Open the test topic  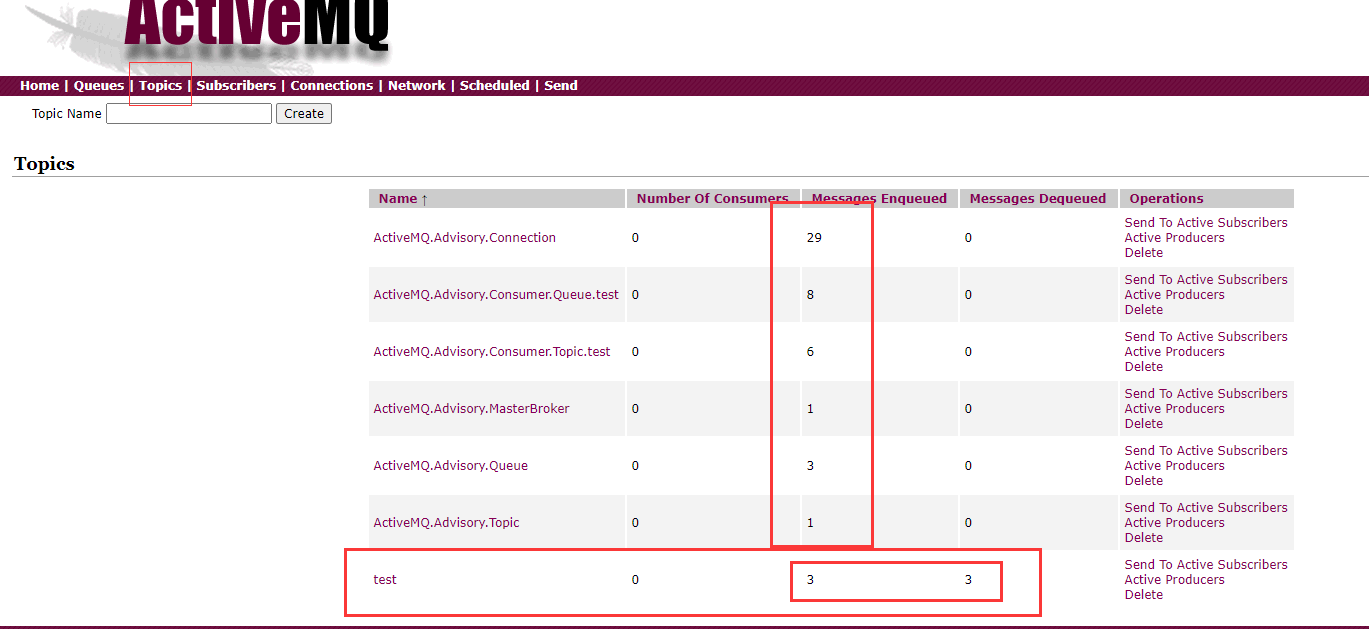385,580
